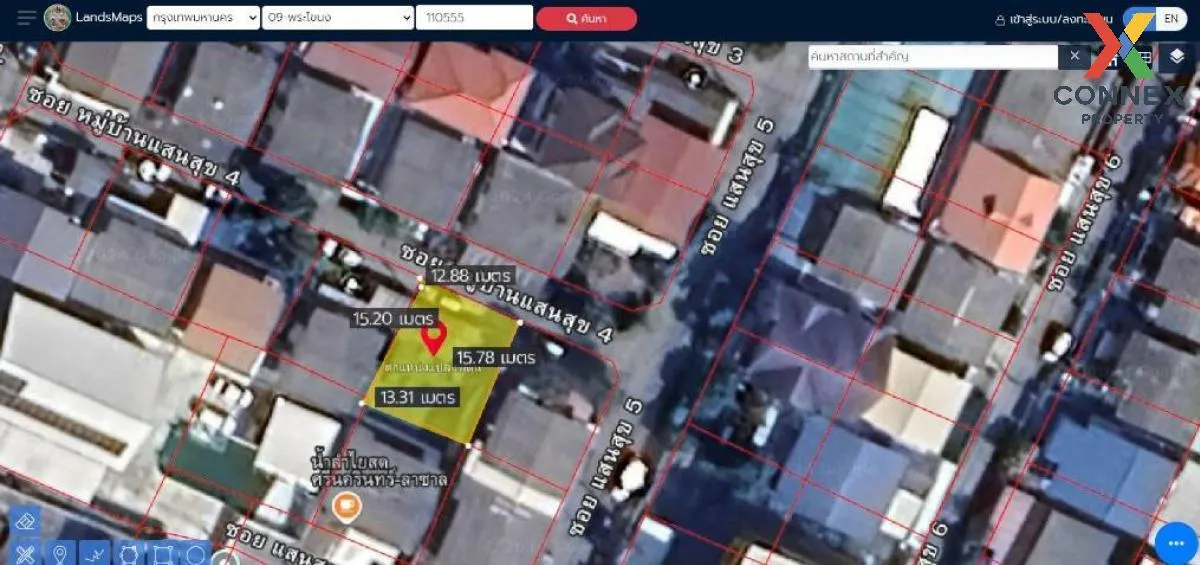Select the rectangle drawing tool
The width and height of the screenshot is (1200, 565).
point(162,553)
